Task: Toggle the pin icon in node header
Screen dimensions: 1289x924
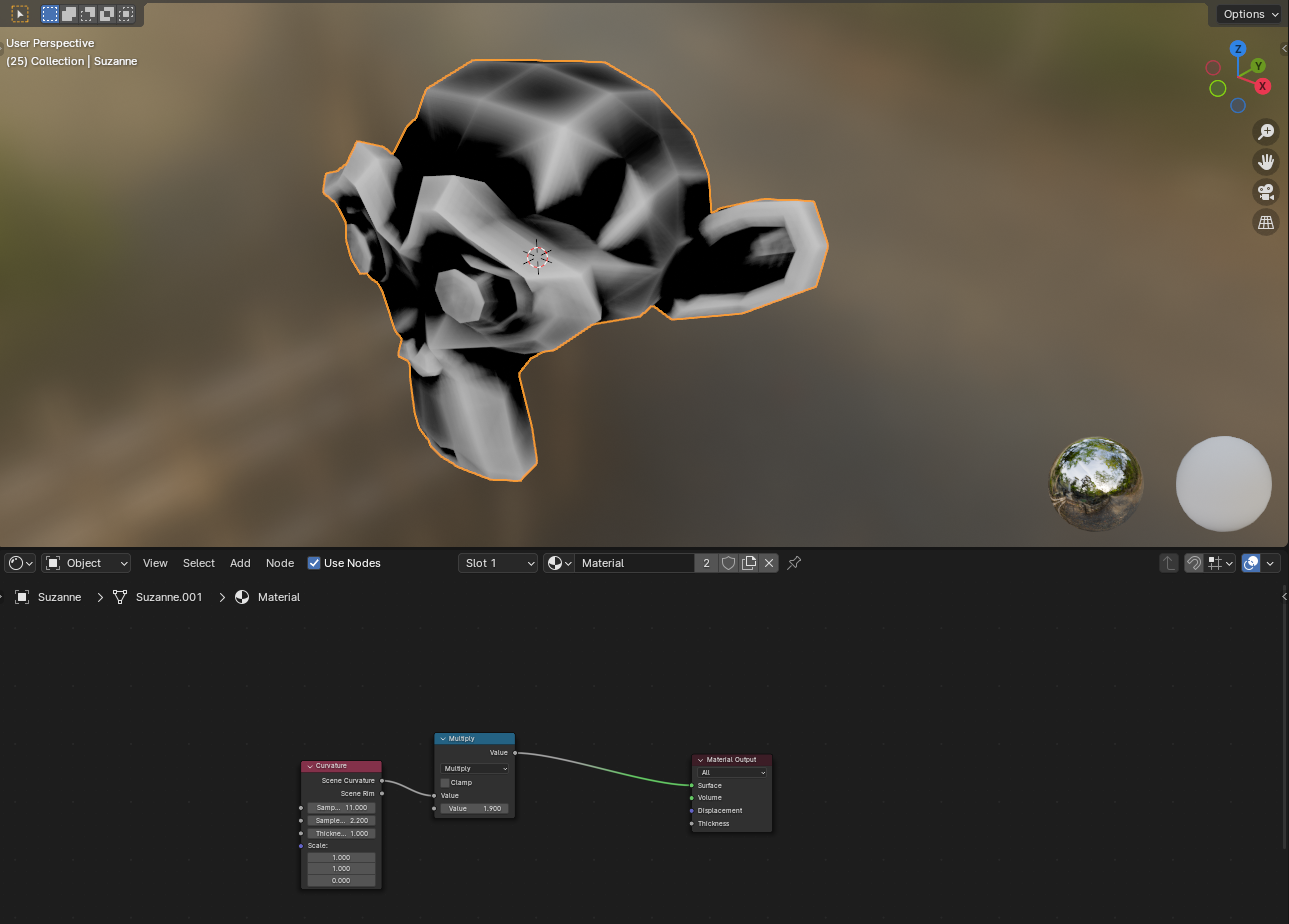Action: [794, 563]
